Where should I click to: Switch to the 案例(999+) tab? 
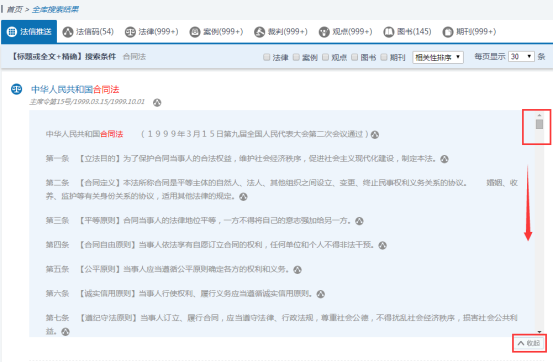(216, 32)
